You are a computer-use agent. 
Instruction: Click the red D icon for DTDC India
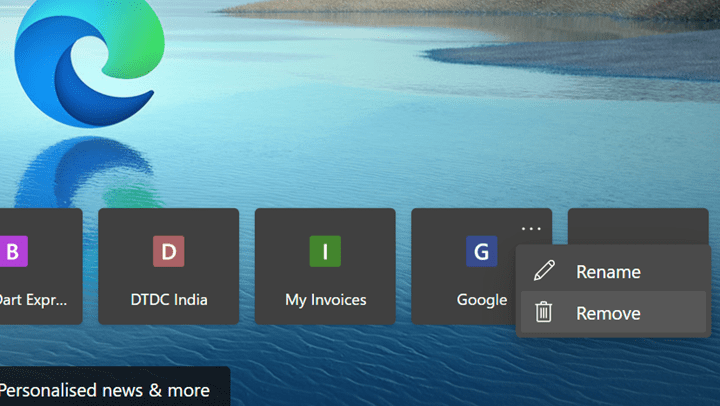point(169,251)
